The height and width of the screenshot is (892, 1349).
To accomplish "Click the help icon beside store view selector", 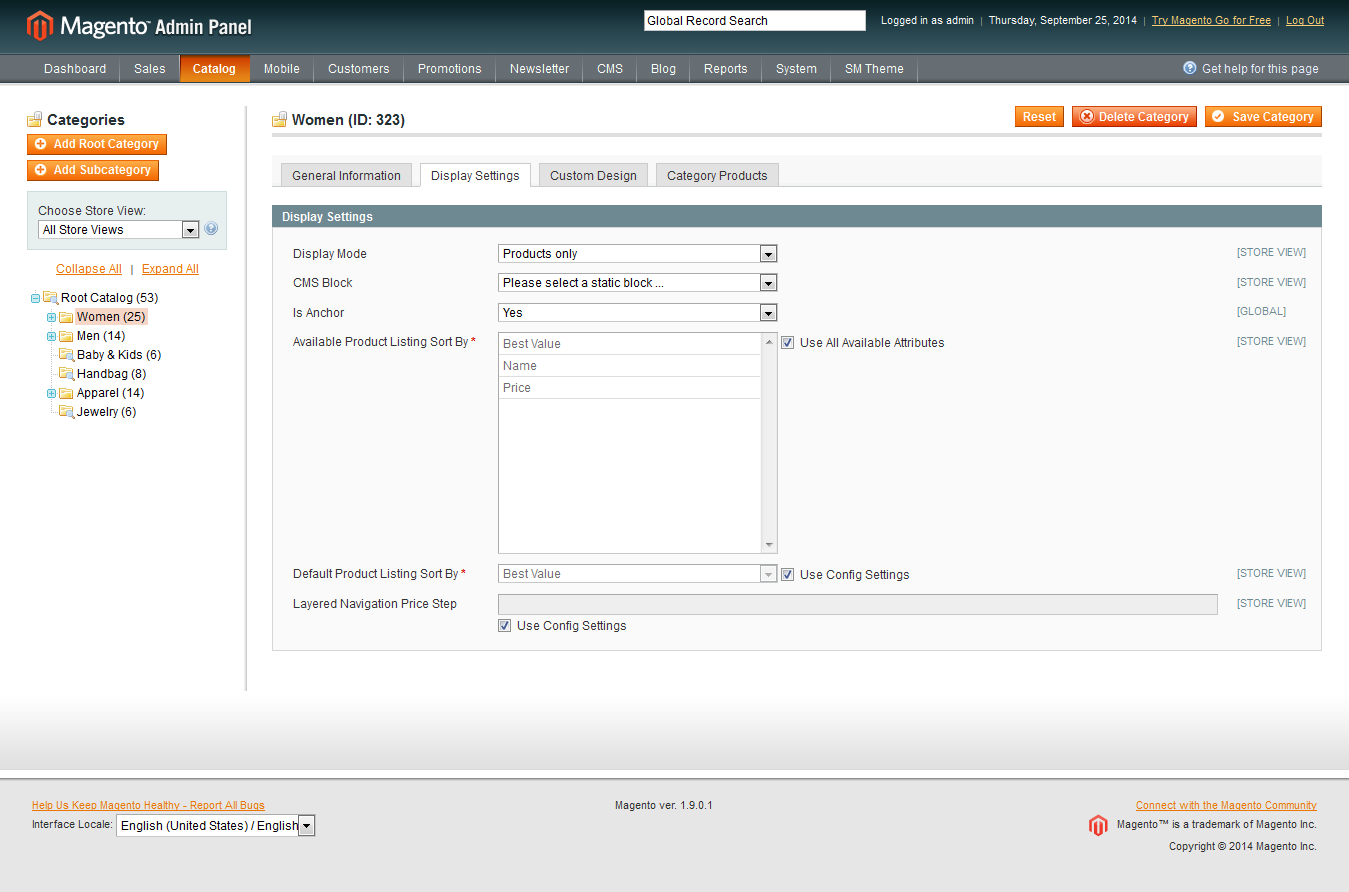I will pos(211,229).
